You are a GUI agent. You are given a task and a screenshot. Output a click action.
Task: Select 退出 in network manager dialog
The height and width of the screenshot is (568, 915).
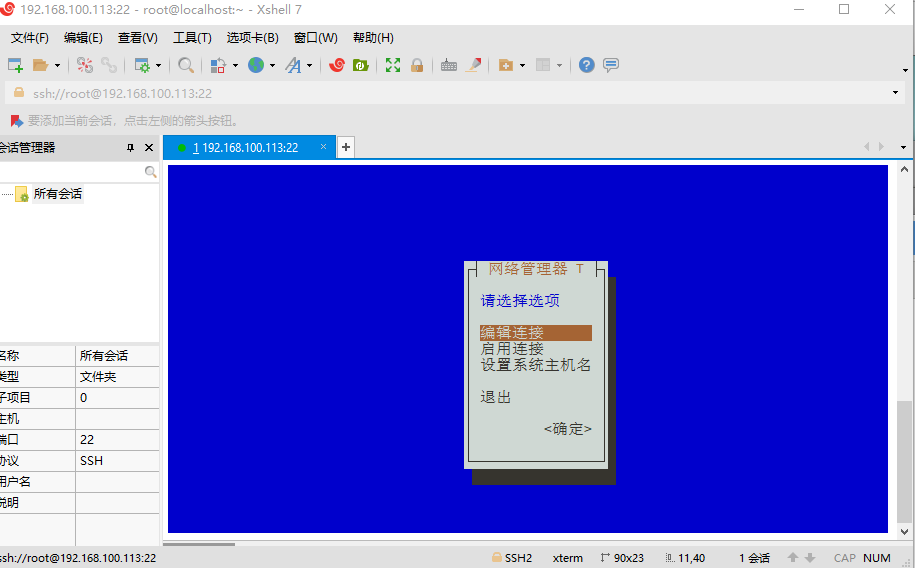pos(496,397)
